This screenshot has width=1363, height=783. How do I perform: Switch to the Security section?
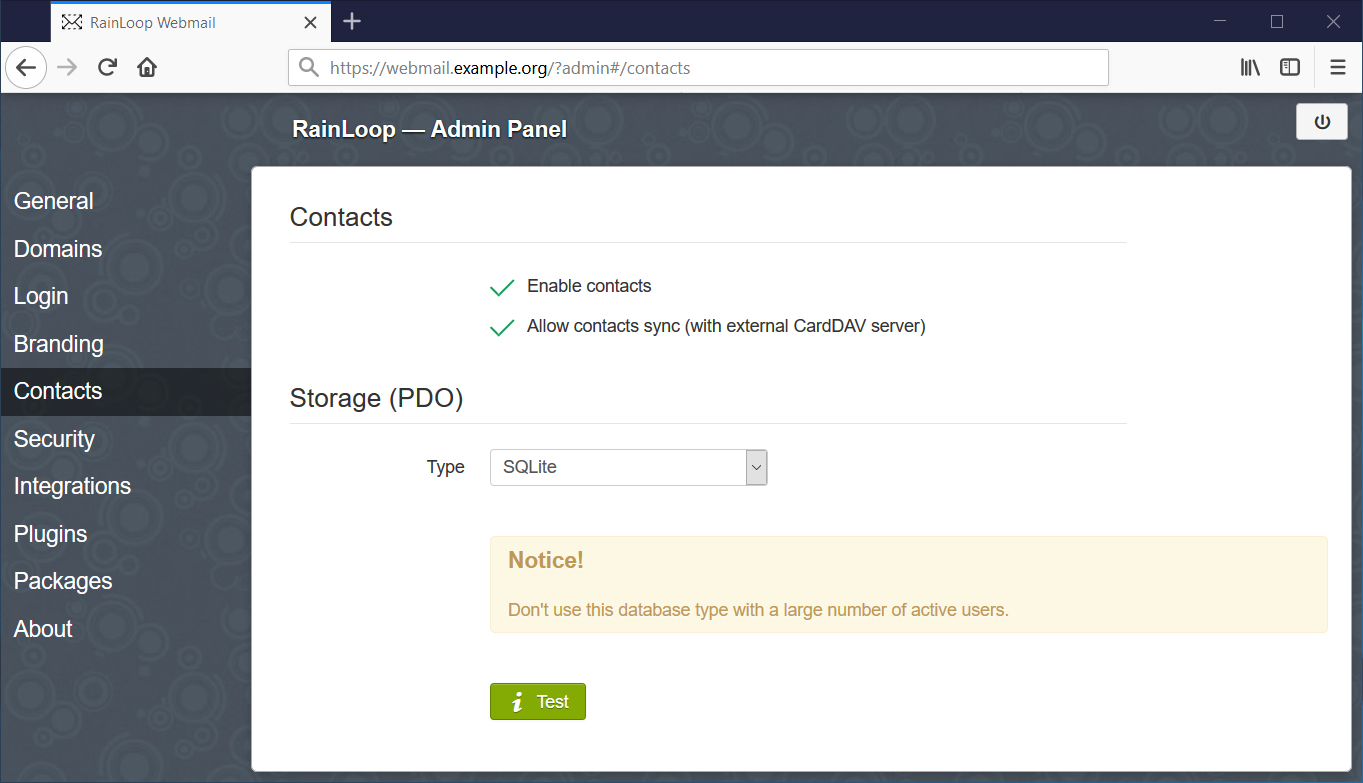[x=54, y=439]
